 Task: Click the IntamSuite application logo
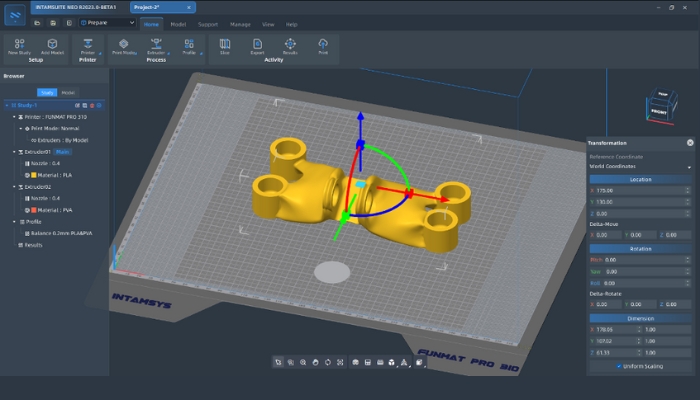15,15
